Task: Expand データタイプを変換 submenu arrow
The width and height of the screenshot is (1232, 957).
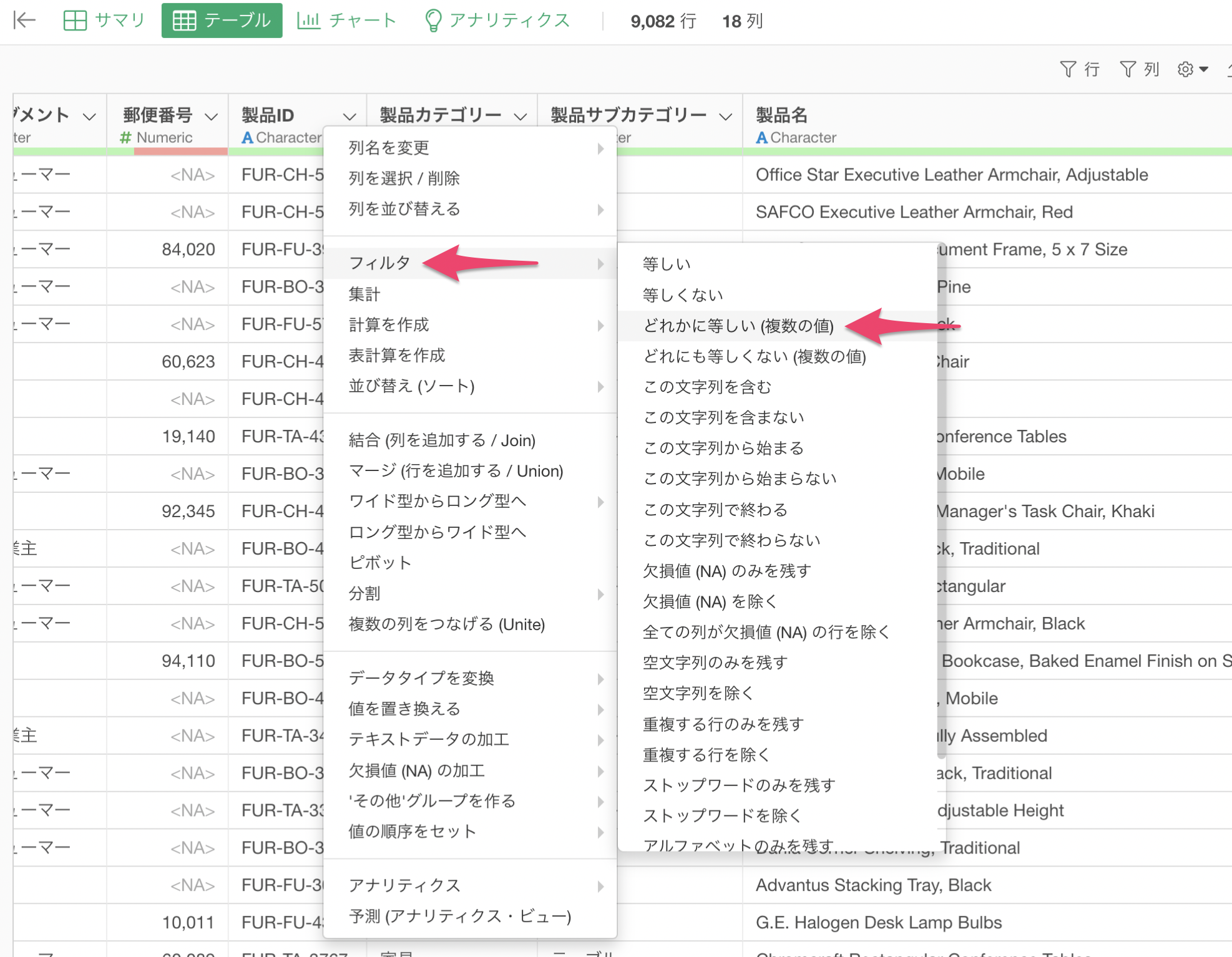Action: point(600,679)
